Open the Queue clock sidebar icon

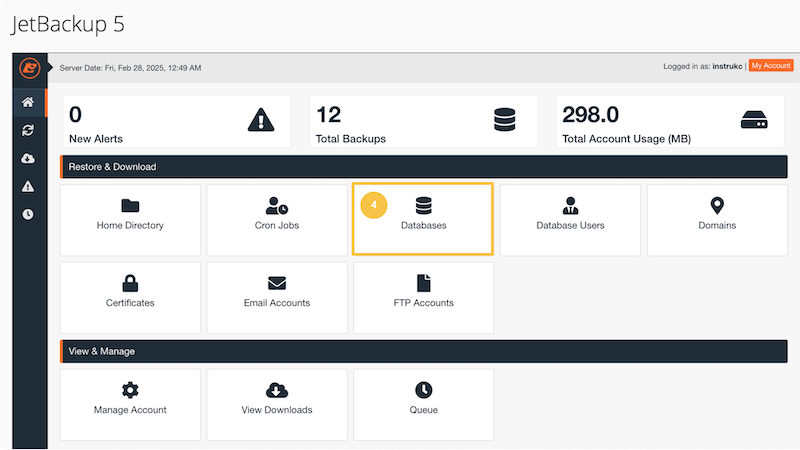[28, 214]
